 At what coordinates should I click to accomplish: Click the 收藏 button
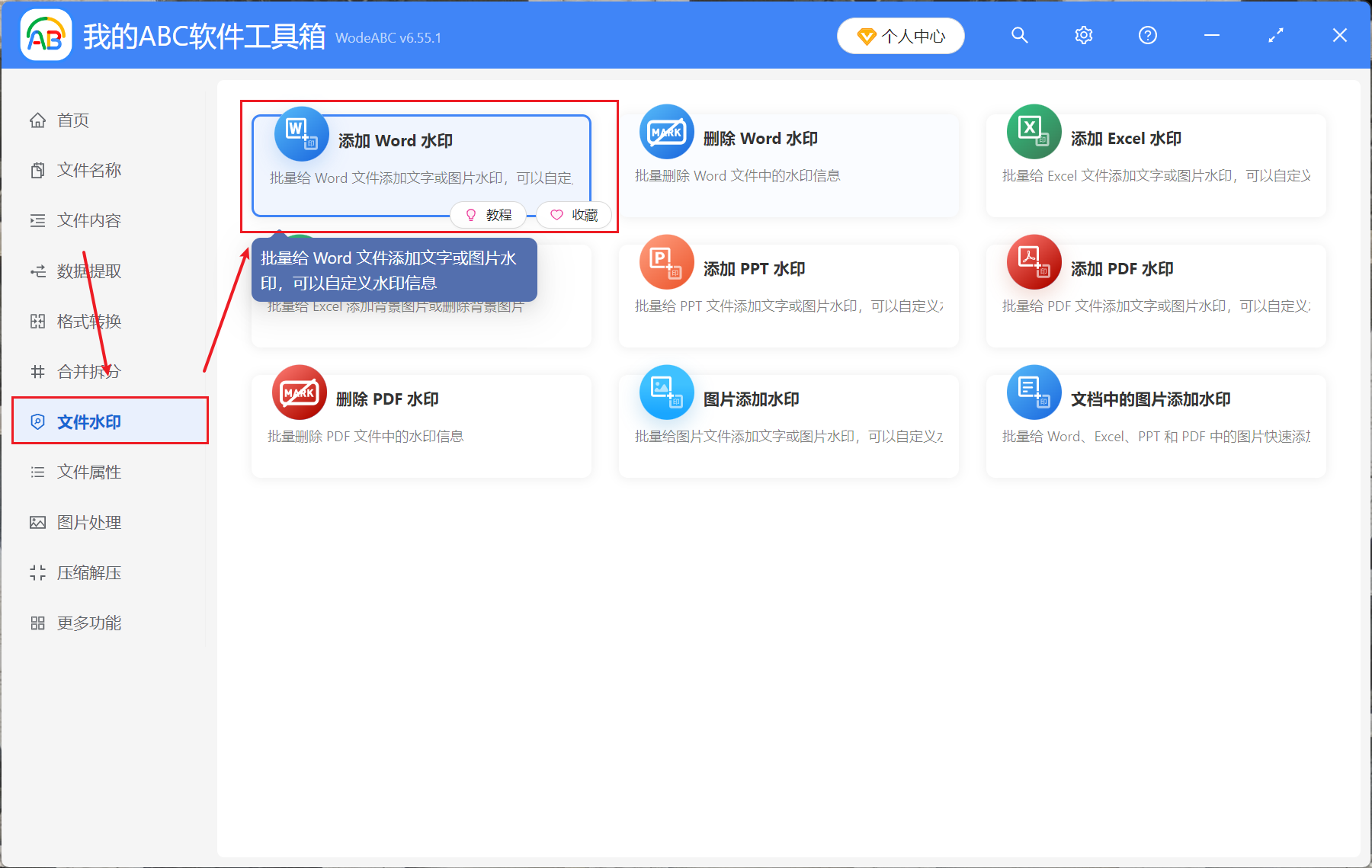point(573,215)
